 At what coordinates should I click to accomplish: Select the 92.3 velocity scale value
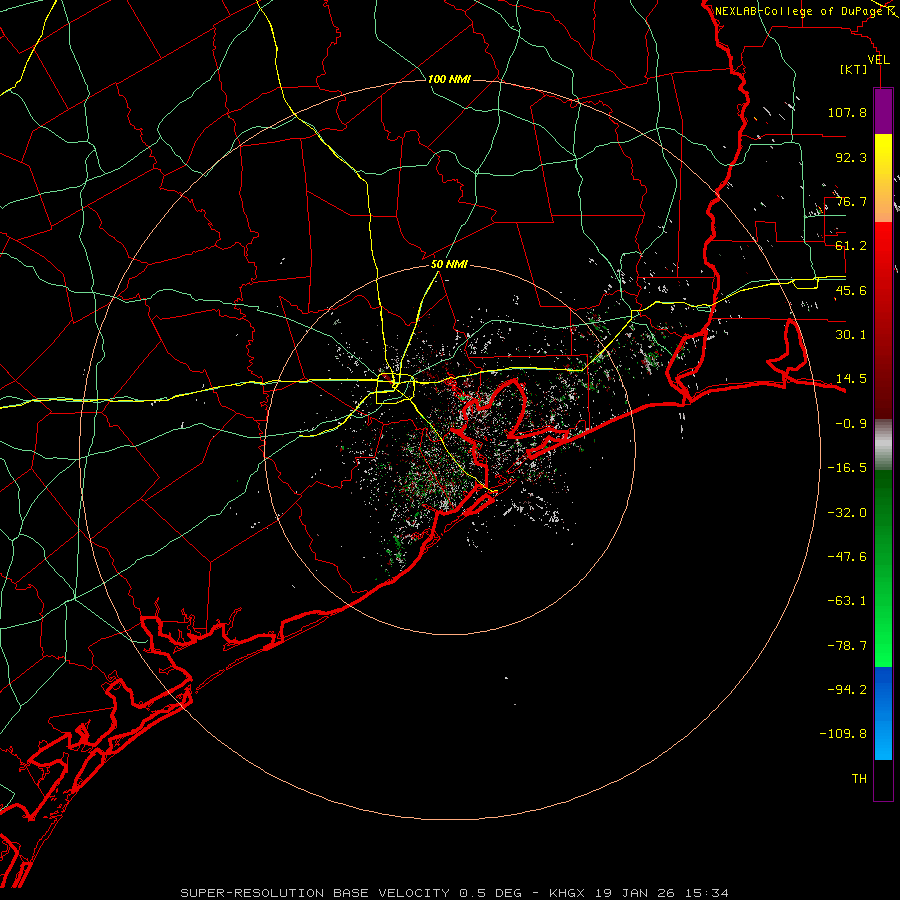851,157
